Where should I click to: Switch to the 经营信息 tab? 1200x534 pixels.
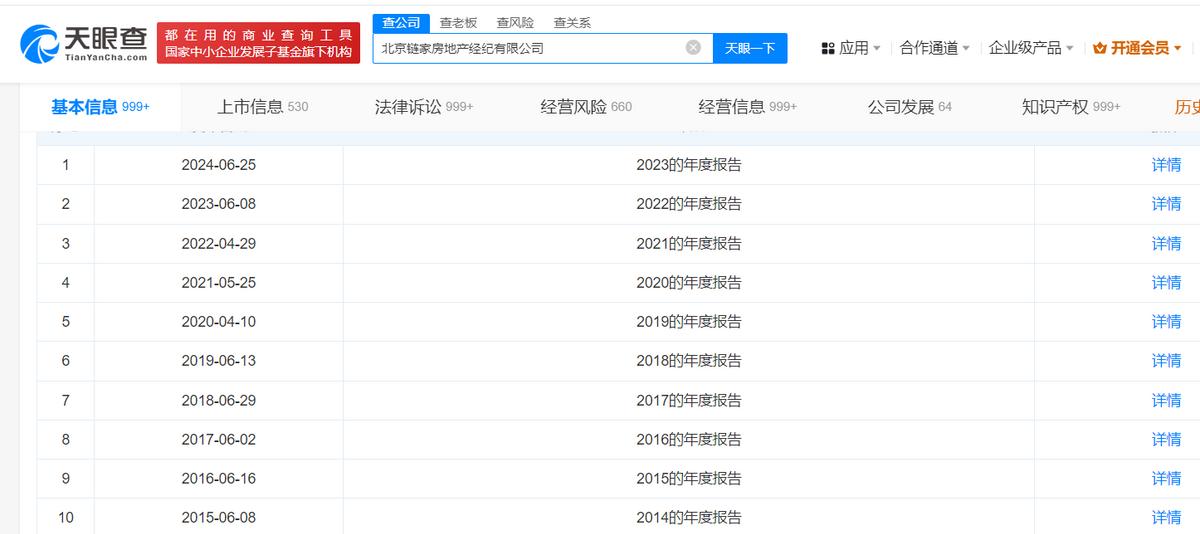click(747, 107)
